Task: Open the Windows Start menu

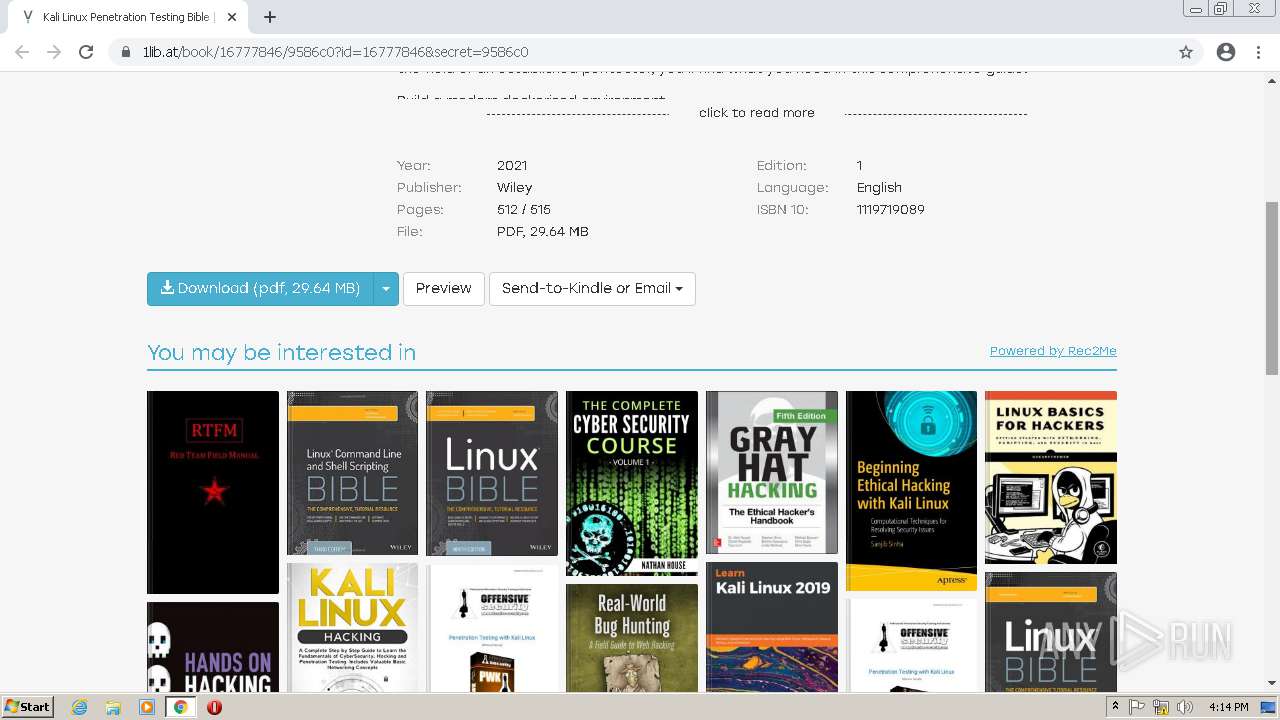Action: (28, 706)
